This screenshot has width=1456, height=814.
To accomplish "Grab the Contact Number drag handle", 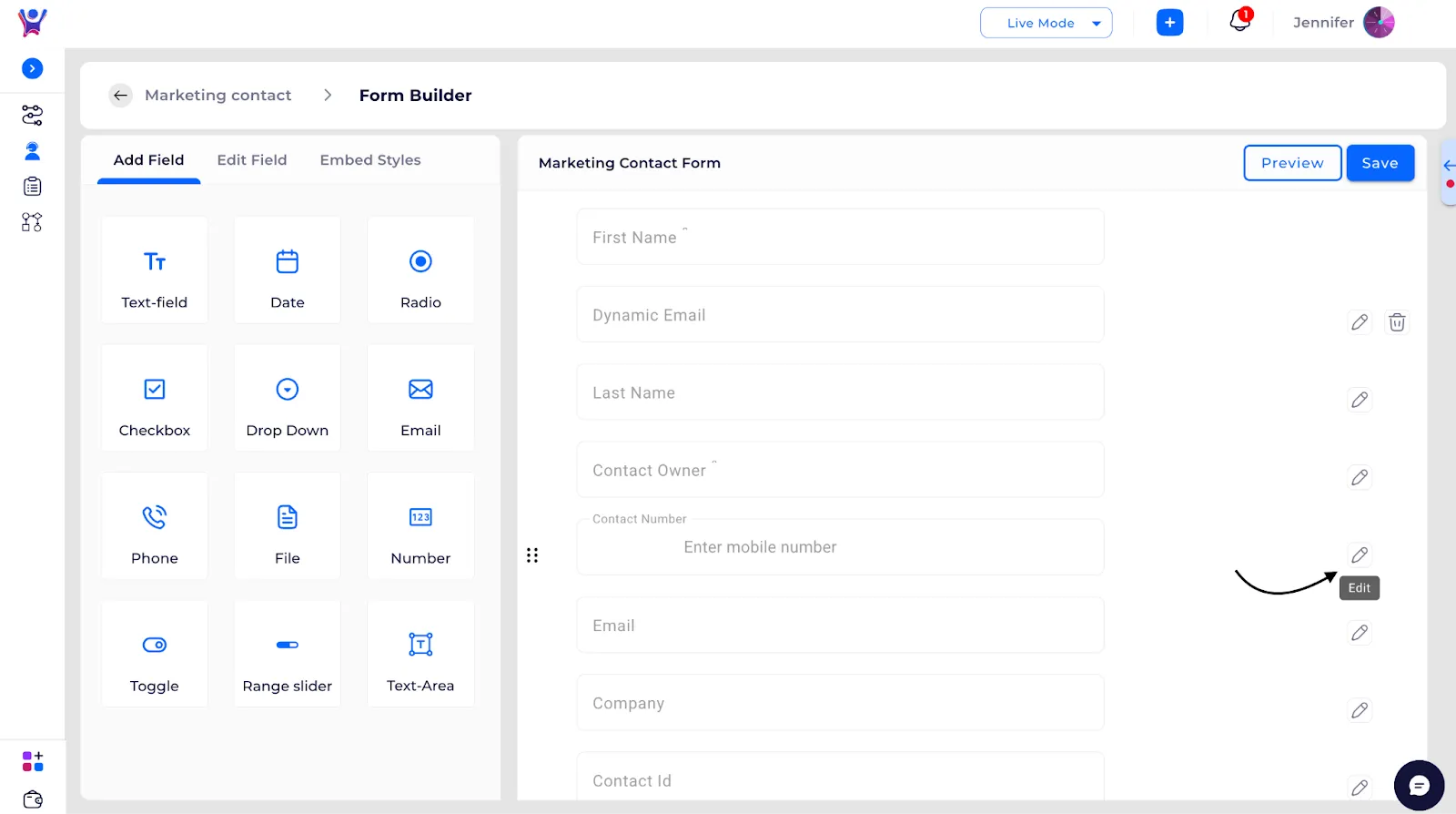I will pyautogui.click(x=532, y=555).
